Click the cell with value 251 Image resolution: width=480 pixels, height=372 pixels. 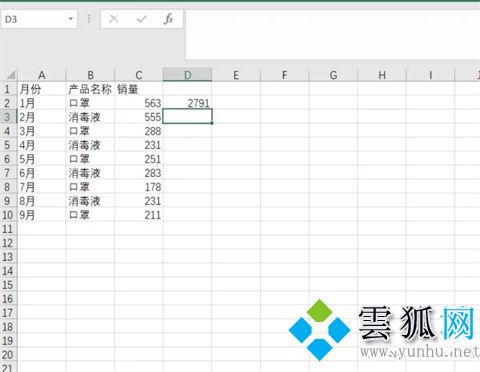[x=139, y=159]
